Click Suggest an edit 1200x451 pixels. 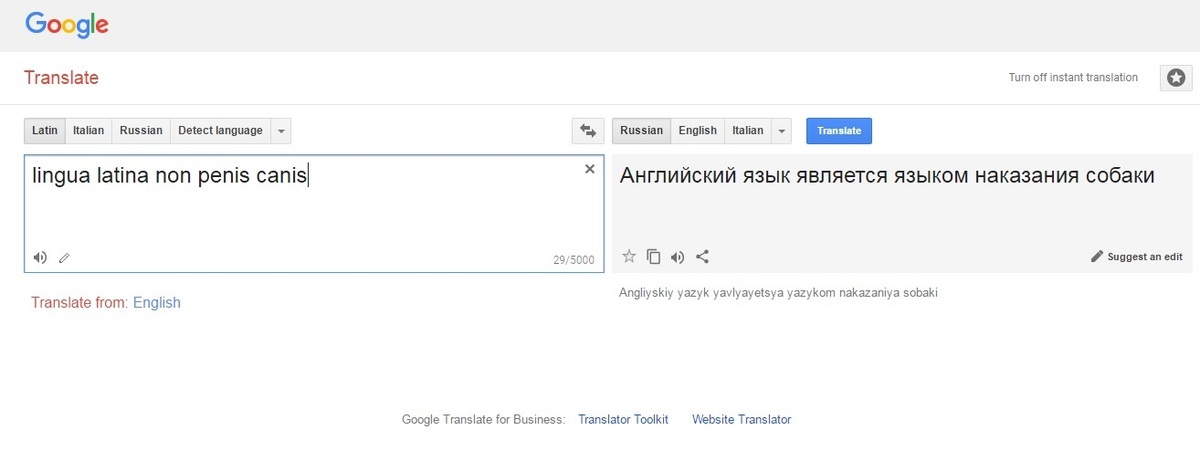(x=1137, y=257)
